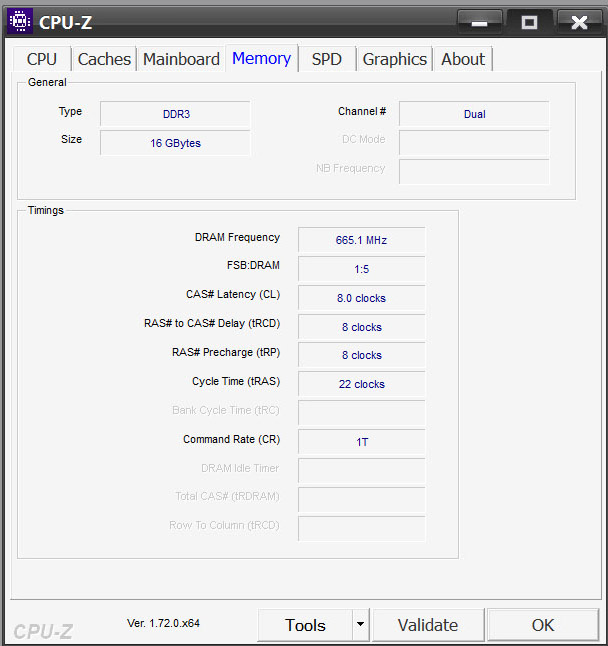Go to the Mainboard tab

point(181,59)
